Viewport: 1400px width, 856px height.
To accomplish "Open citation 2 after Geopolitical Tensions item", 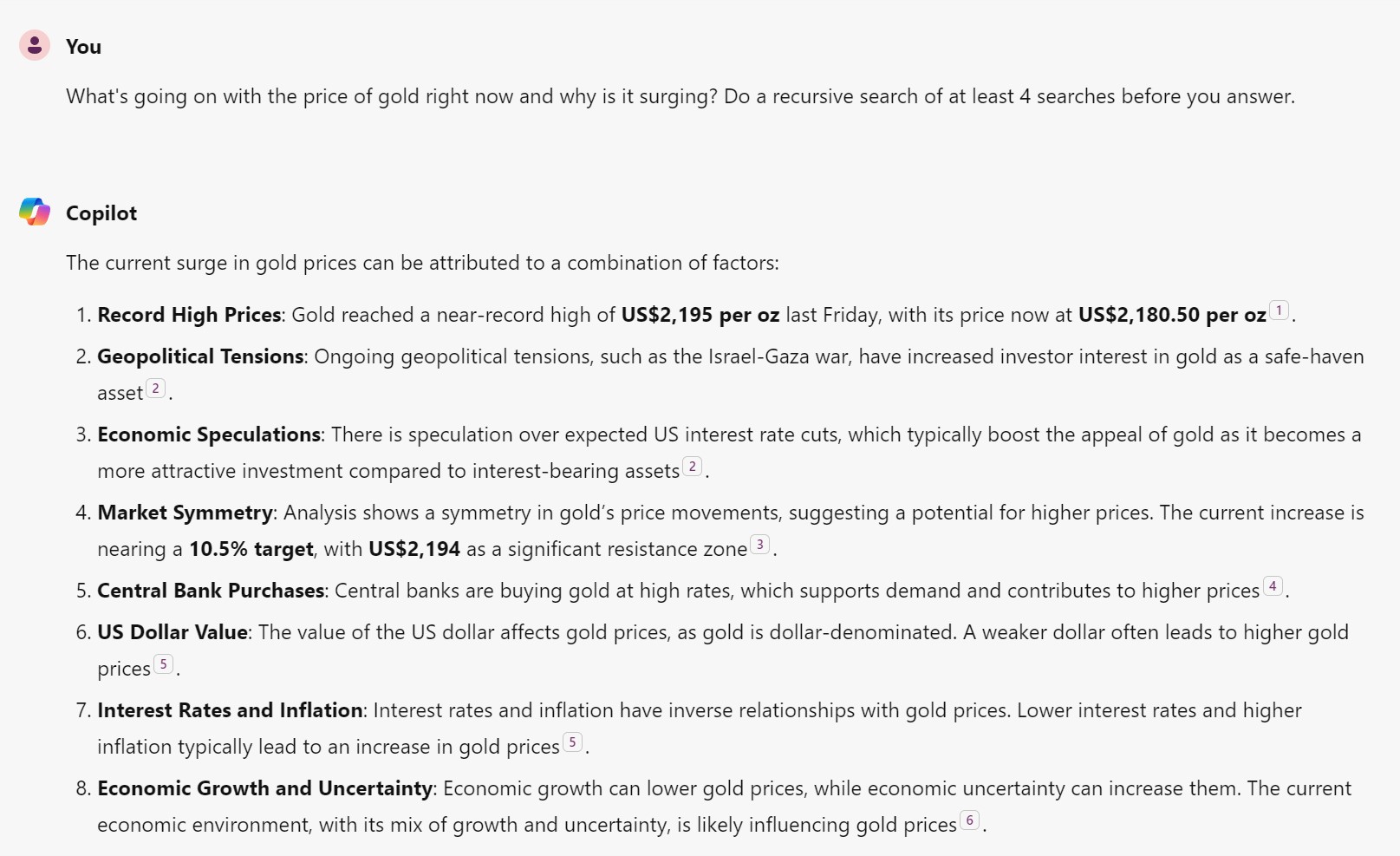I will pos(155,389).
